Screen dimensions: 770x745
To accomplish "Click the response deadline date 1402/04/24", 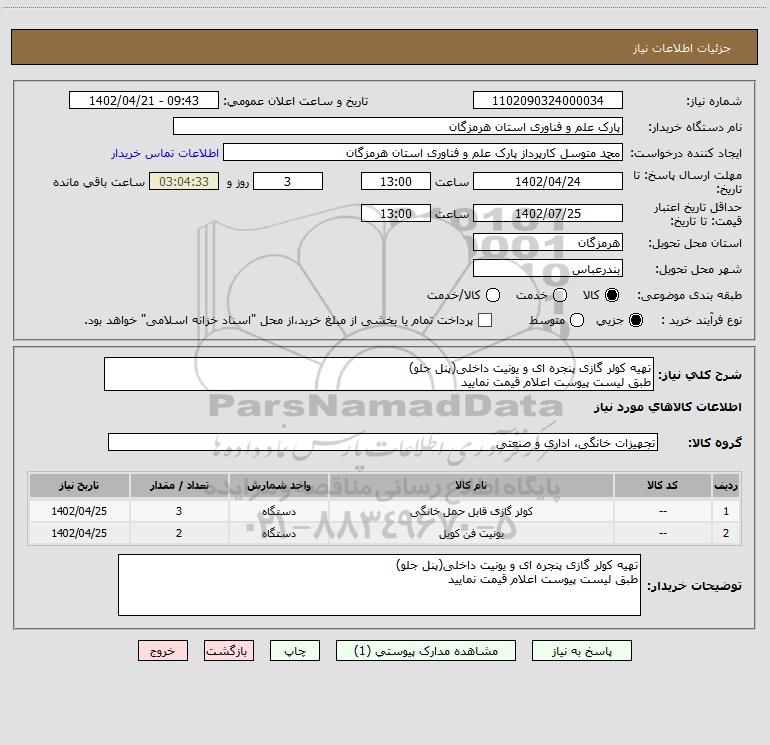I will pos(548,181).
